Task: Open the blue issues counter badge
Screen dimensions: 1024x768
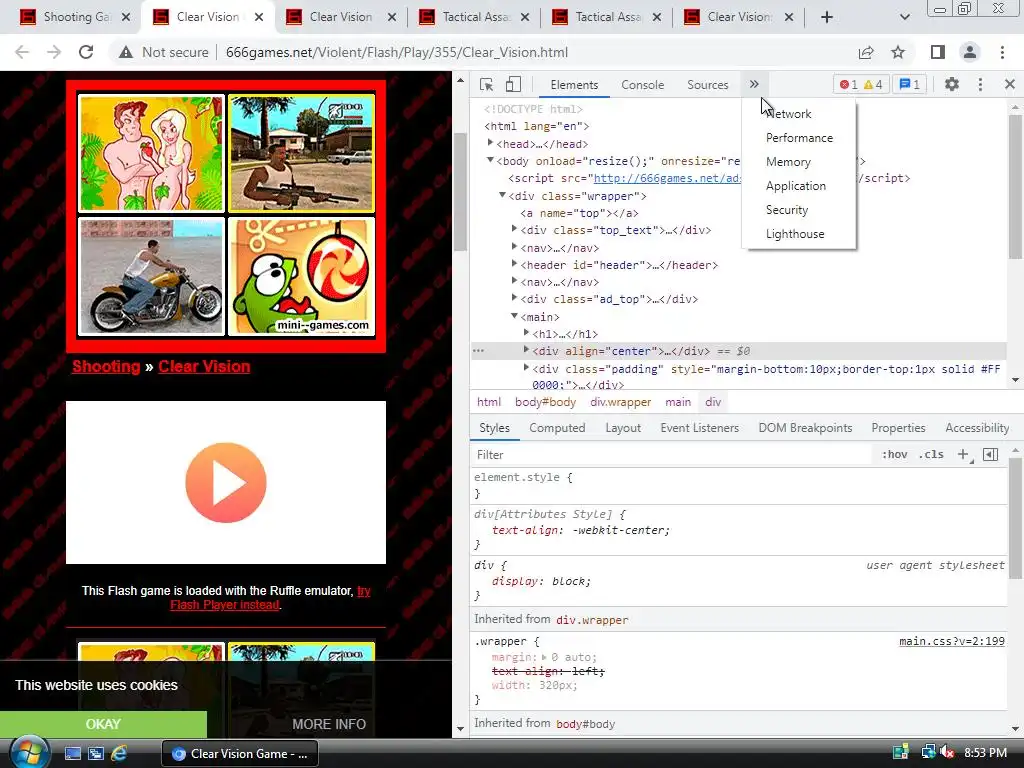Action: [x=909, y=84]
